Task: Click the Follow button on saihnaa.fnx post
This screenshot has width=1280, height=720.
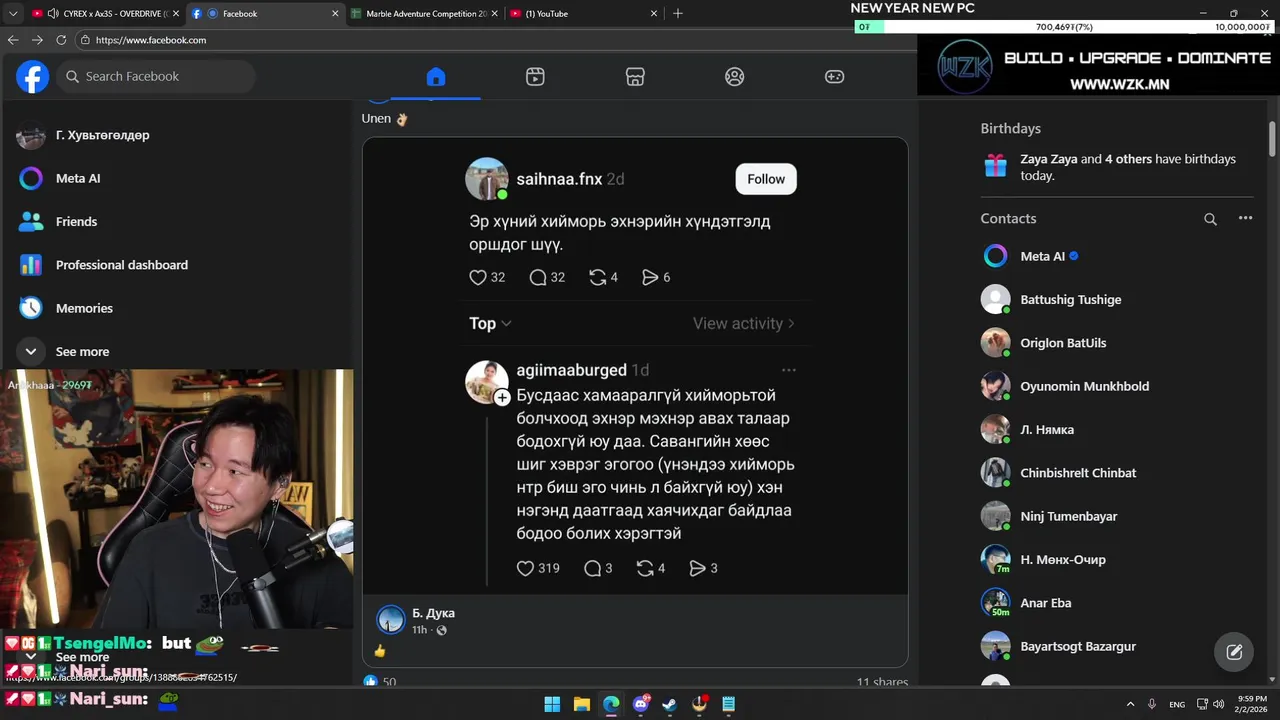Action: pos(766,179)
